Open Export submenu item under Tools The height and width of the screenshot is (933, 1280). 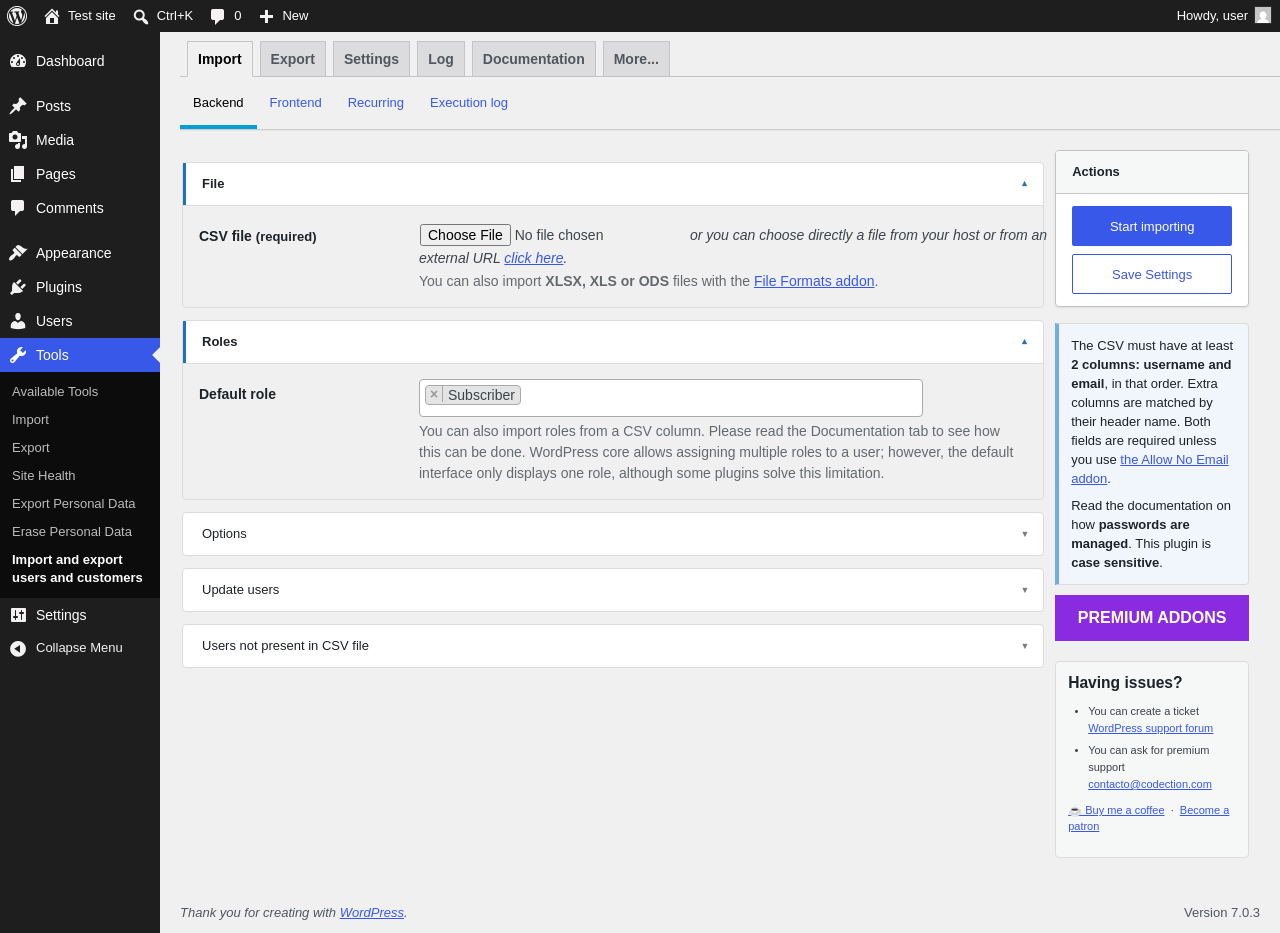(31, 448)
